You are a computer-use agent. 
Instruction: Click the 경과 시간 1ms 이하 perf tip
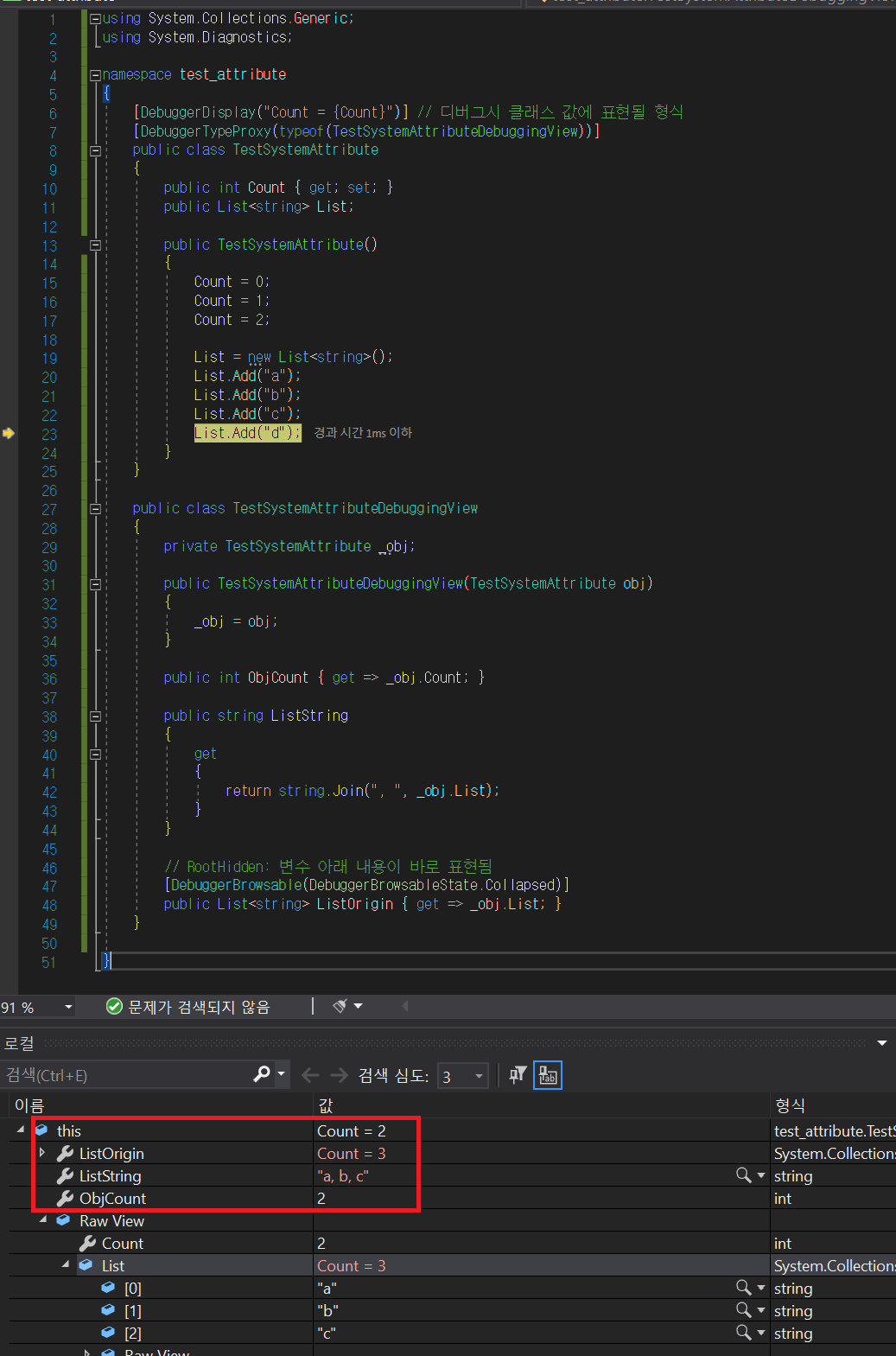[363, 433]
